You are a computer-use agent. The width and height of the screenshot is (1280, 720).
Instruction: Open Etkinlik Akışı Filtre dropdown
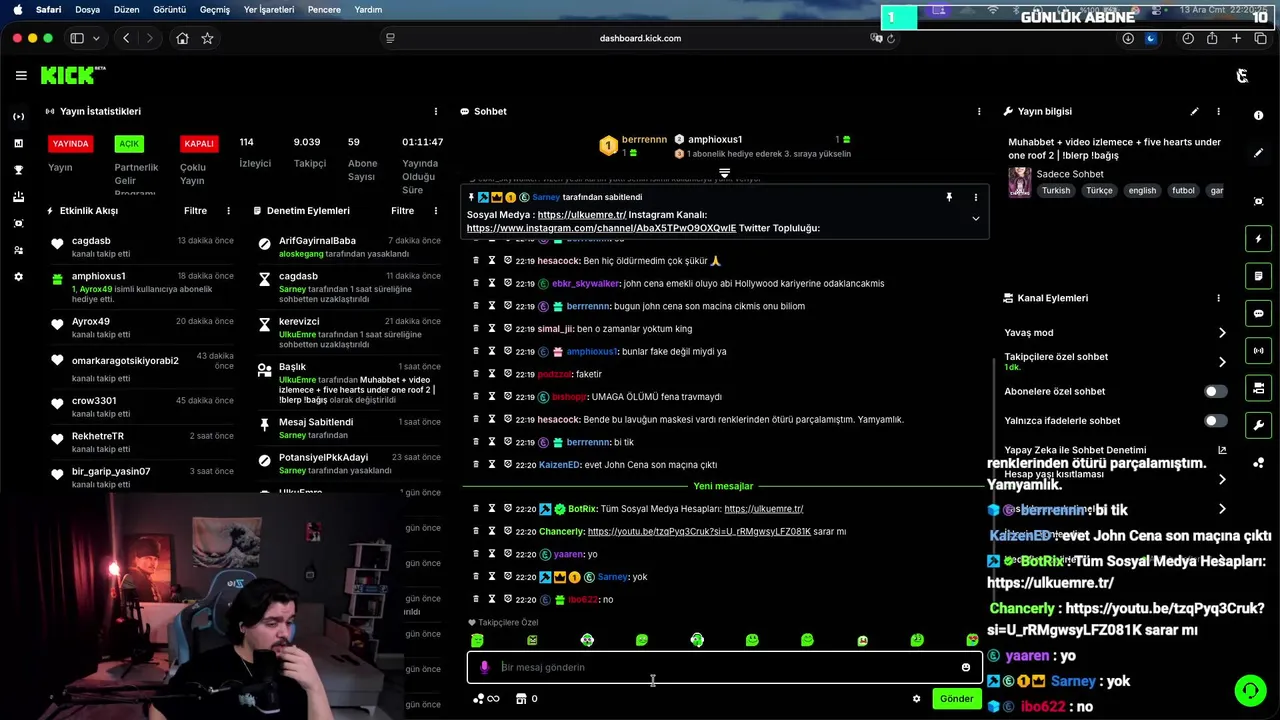[195, 211]
